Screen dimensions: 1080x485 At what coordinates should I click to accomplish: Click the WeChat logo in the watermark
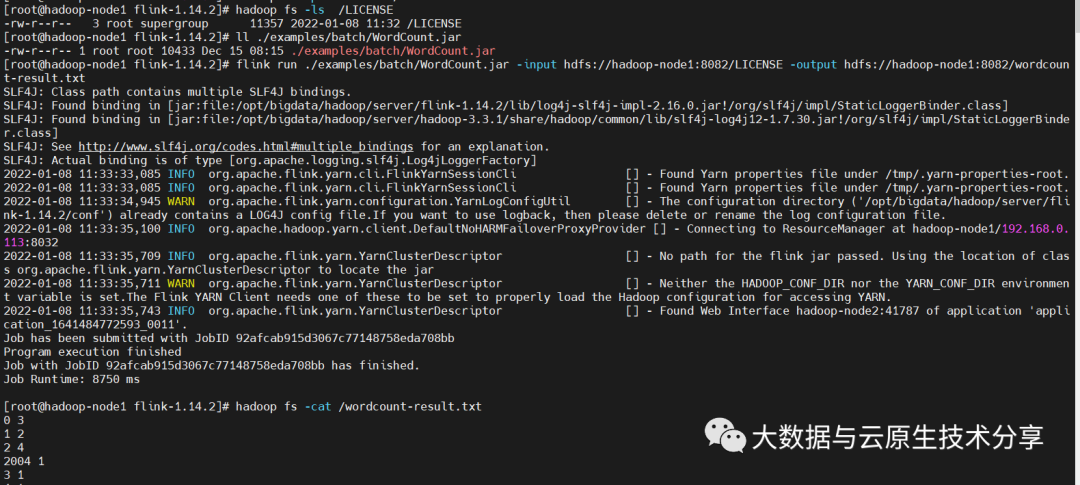[724, 436]
